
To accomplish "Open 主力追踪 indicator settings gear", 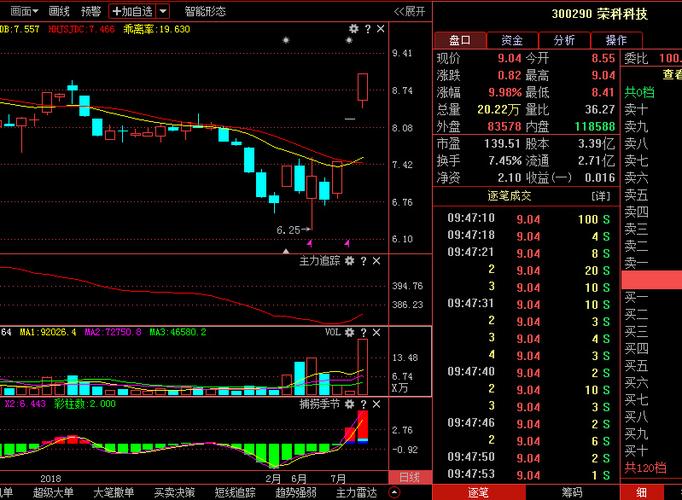I will click(349, 261).
